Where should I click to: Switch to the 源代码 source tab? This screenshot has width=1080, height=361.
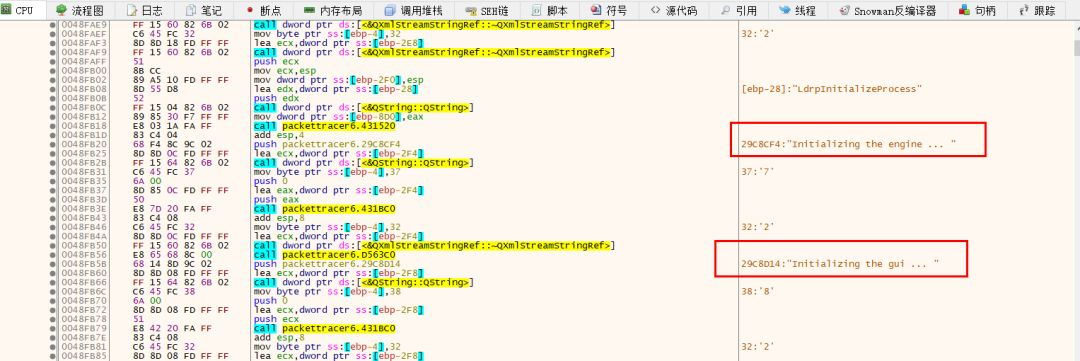673,10
